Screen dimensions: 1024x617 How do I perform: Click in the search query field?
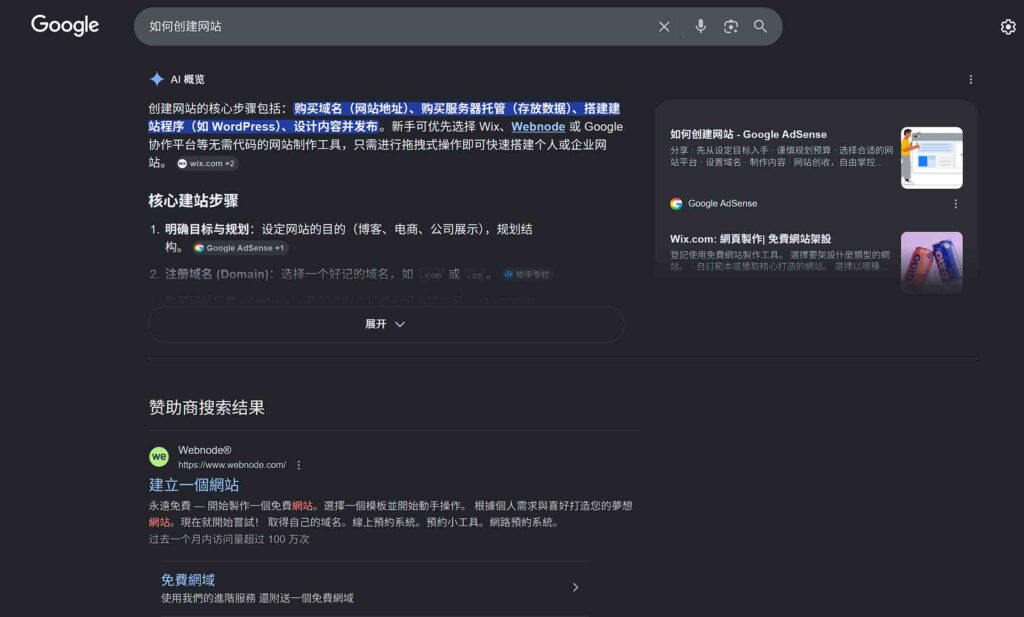398,26
